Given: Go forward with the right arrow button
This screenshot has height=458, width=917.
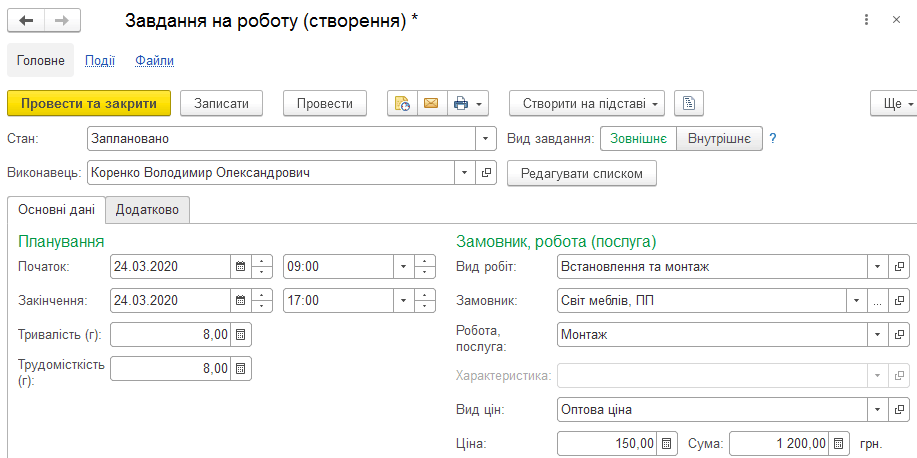Looking at the screenshot, I should 62,20.
